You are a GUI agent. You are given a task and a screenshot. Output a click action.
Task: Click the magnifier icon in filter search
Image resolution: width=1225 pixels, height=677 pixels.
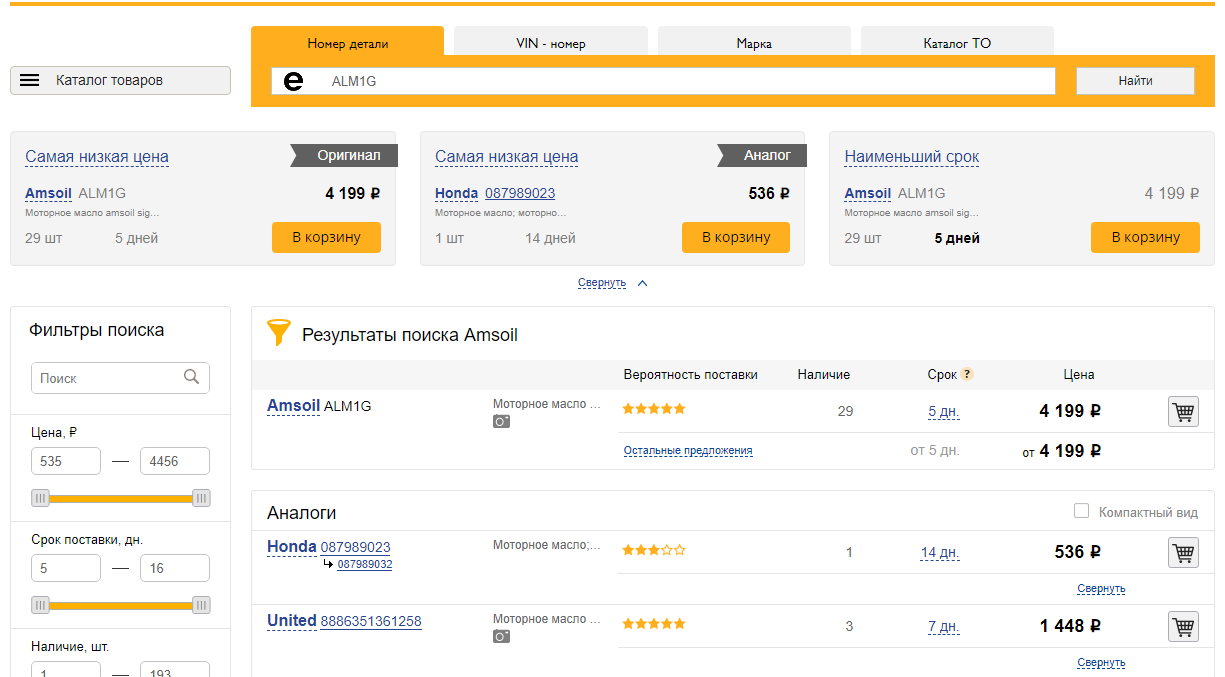tap(192, 377)
